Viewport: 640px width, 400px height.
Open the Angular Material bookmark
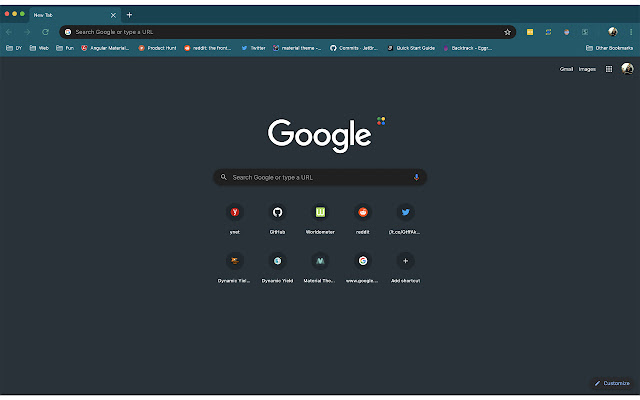[105, 48]
